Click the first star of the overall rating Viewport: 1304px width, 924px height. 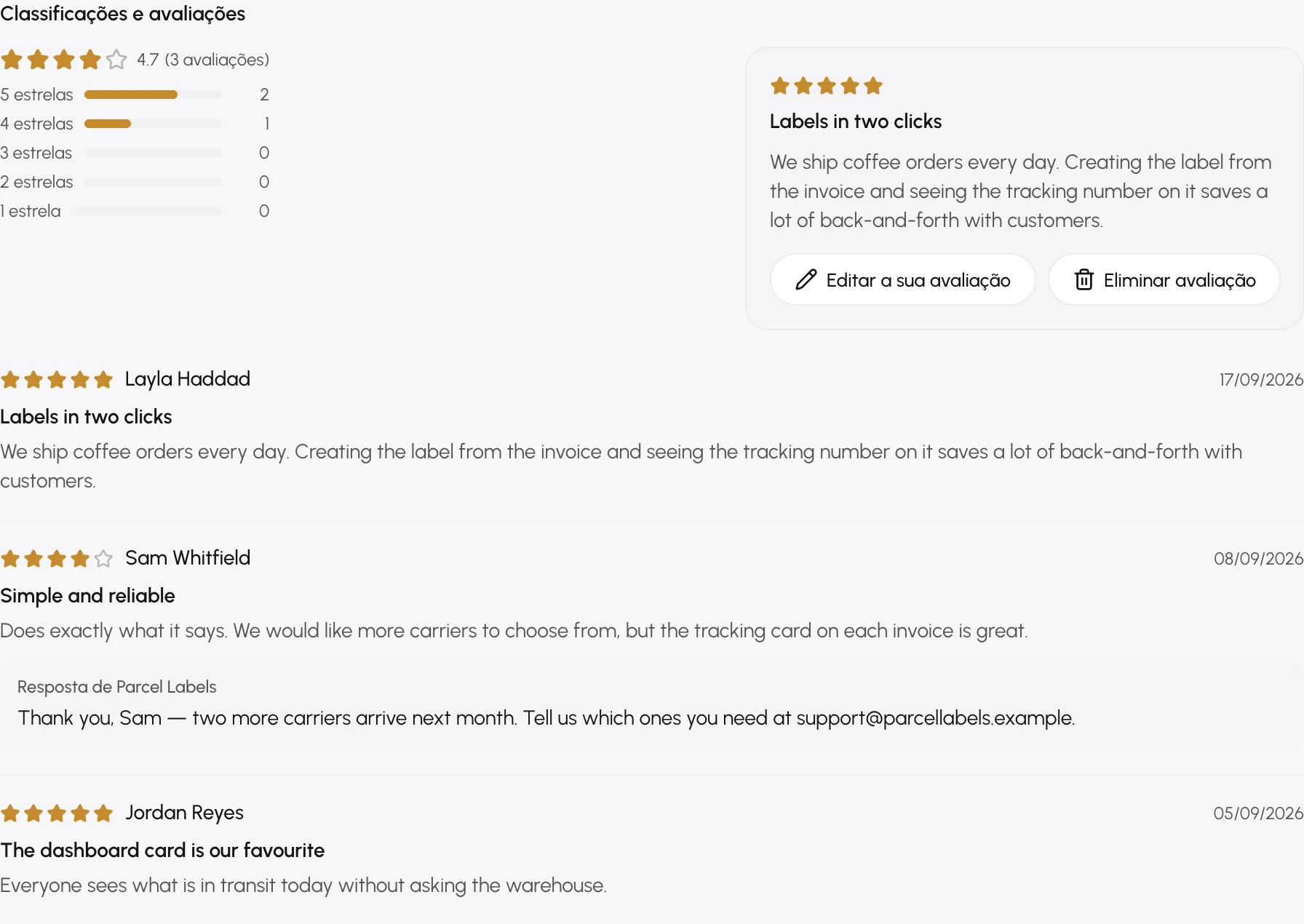point(12,59)
